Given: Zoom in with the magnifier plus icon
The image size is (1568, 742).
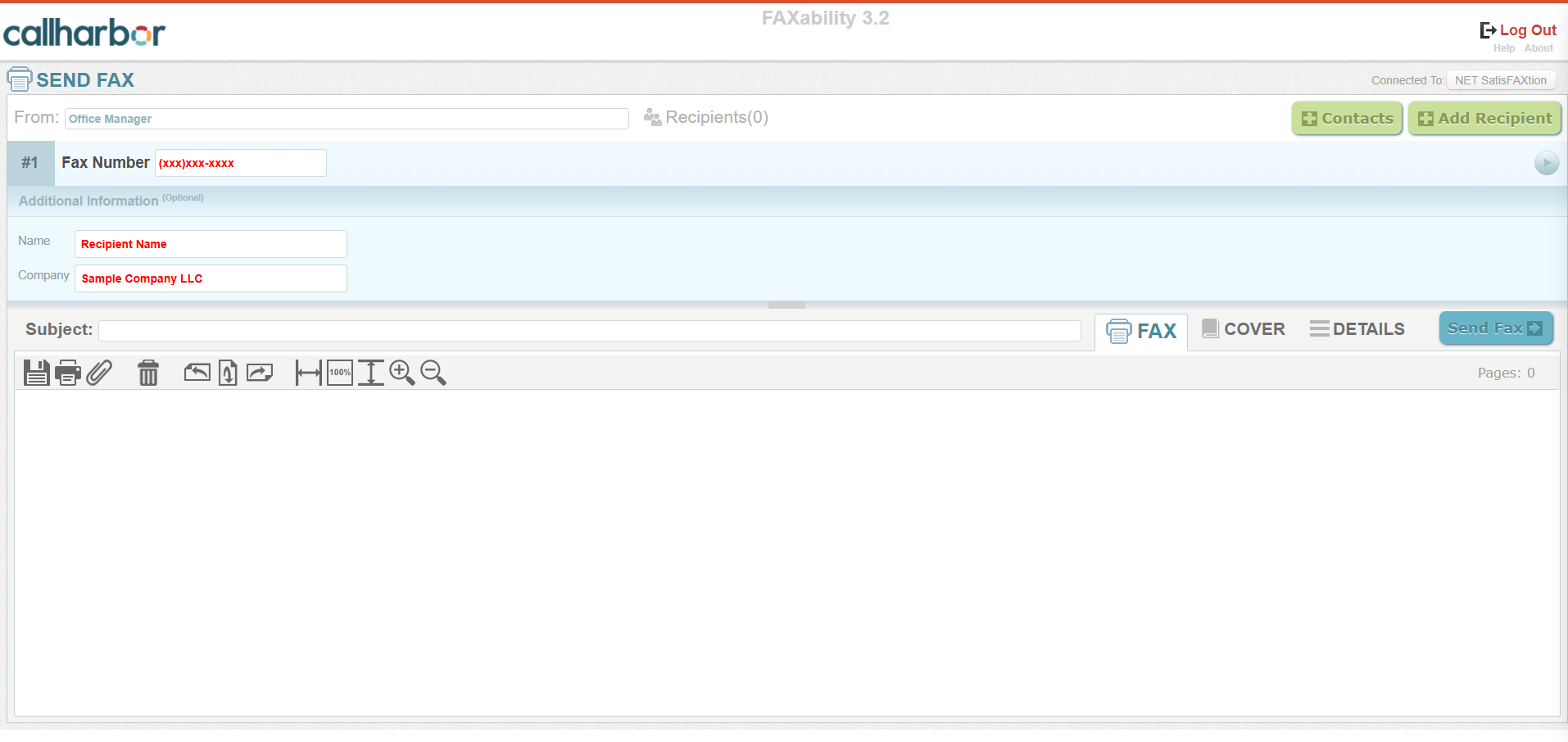Looking at the screenshot, I should pyautogui.click(x=401, y=373).
